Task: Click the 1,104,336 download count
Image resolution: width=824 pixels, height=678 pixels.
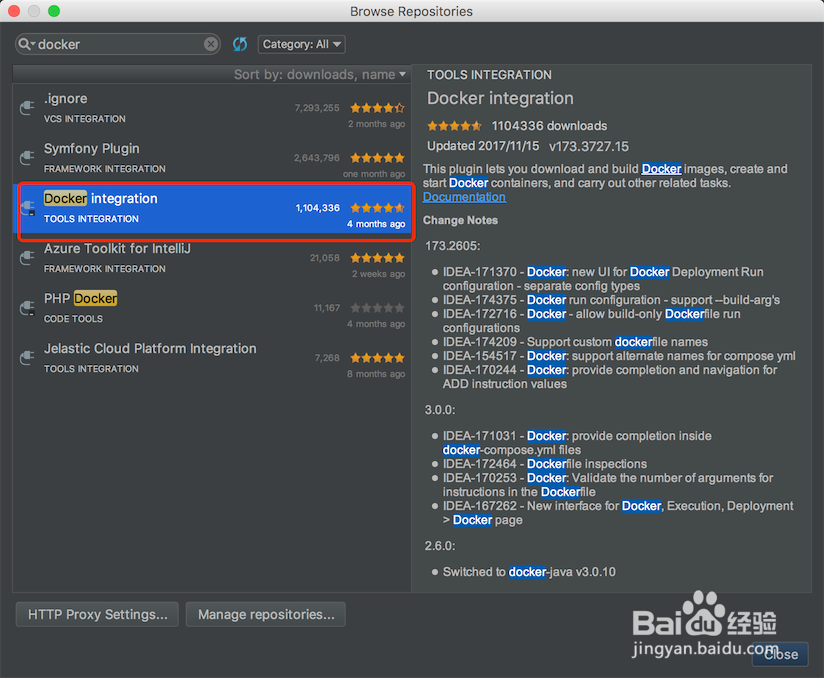Action: coord(317,208)
